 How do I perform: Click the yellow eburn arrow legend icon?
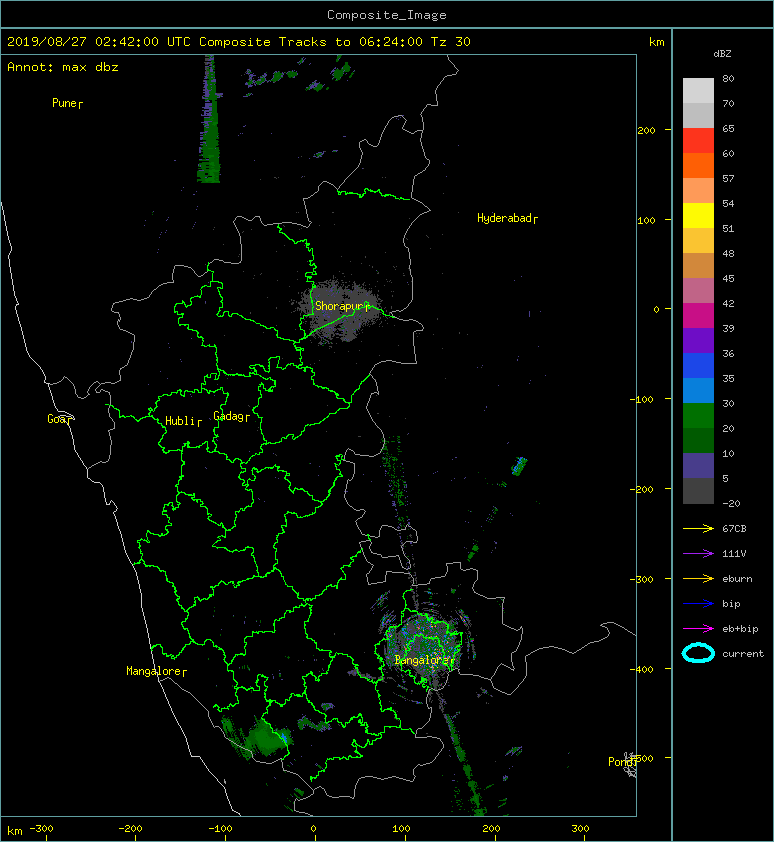[698, 579]
